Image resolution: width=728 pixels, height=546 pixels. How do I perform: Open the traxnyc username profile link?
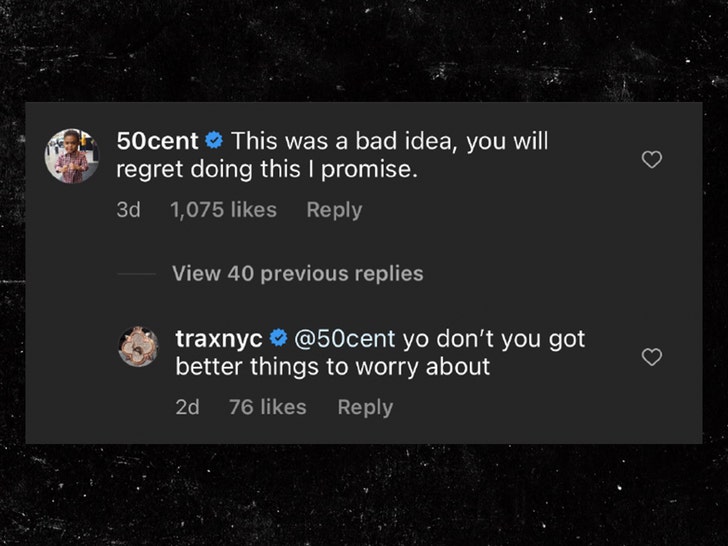[219, 338]
